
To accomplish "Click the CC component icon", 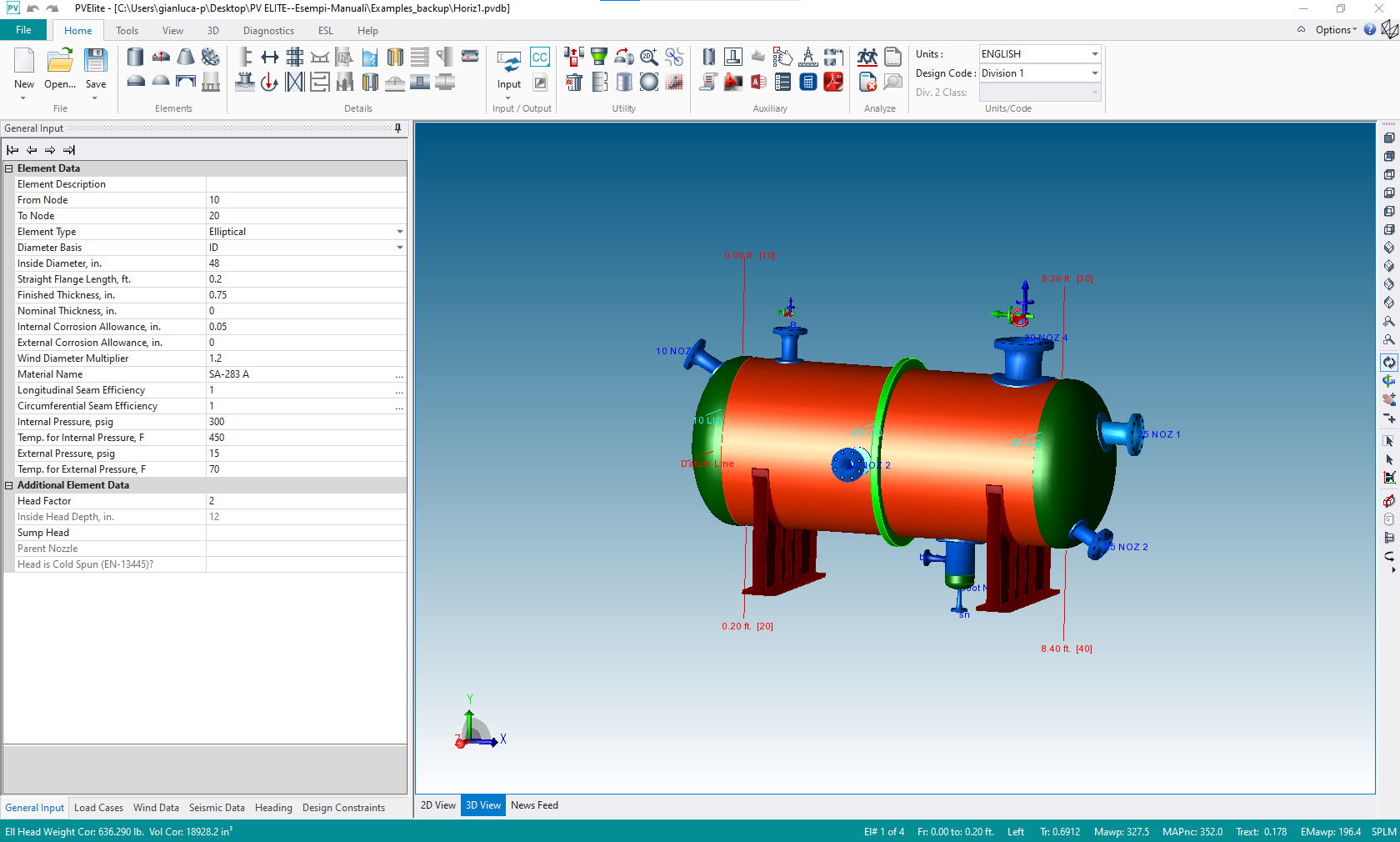I will tap(540, 57).
